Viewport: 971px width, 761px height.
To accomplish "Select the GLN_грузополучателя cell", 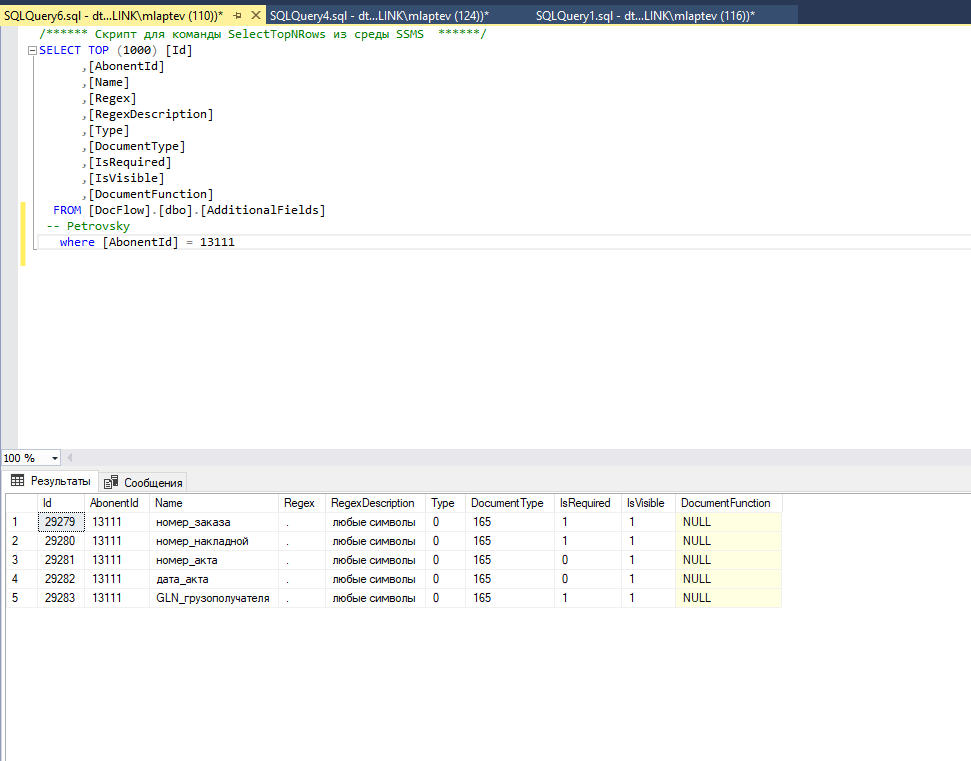I will coord(212,598).
